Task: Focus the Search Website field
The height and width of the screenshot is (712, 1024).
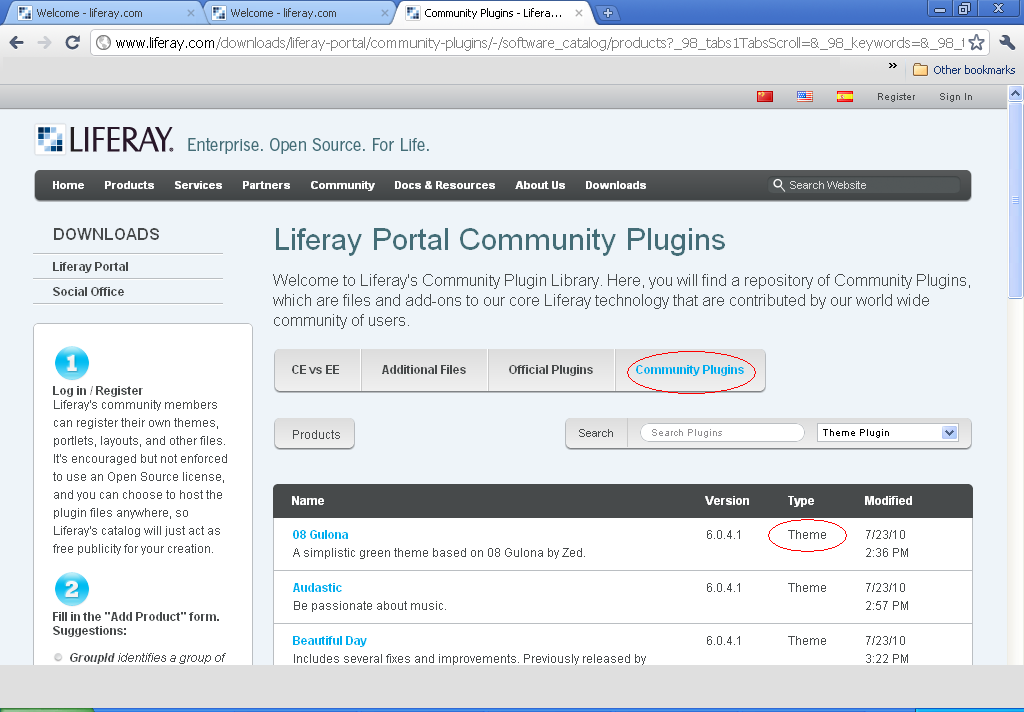Action: coord(865,185)
